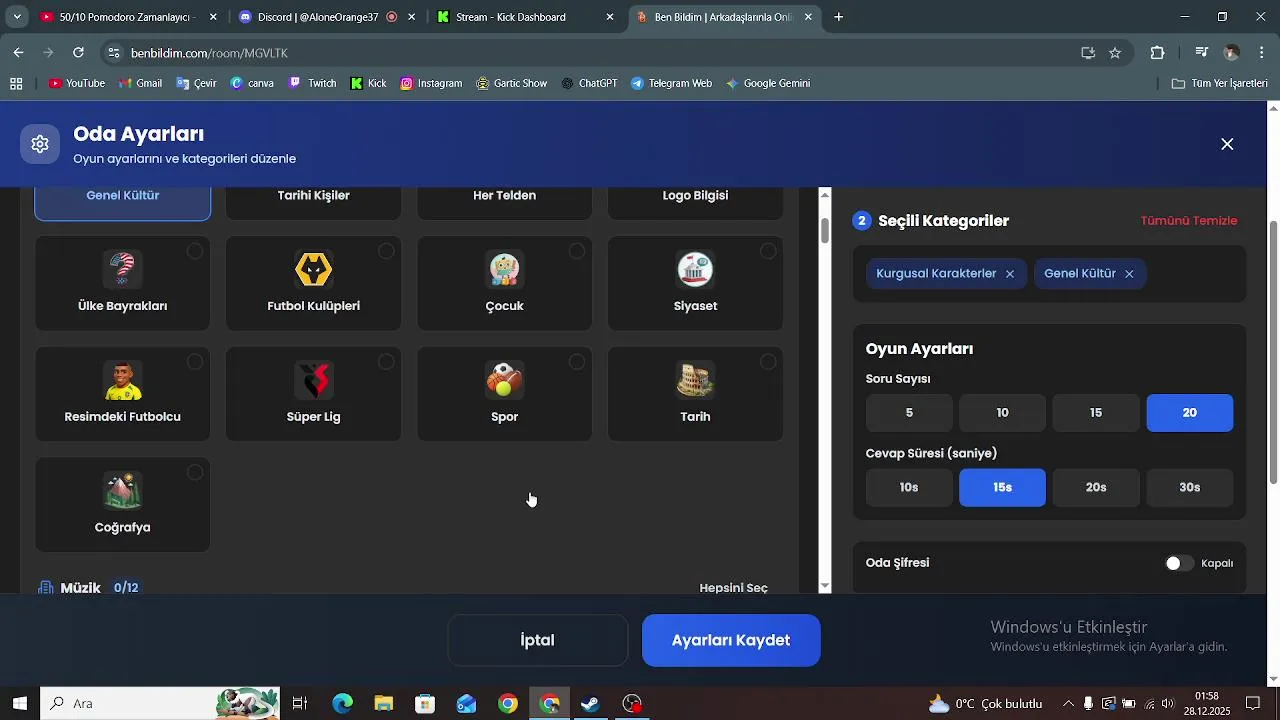Choose the Süper Lig logo icon
The height and width of the screenshot is (720, 1280).
click(313, 380)
